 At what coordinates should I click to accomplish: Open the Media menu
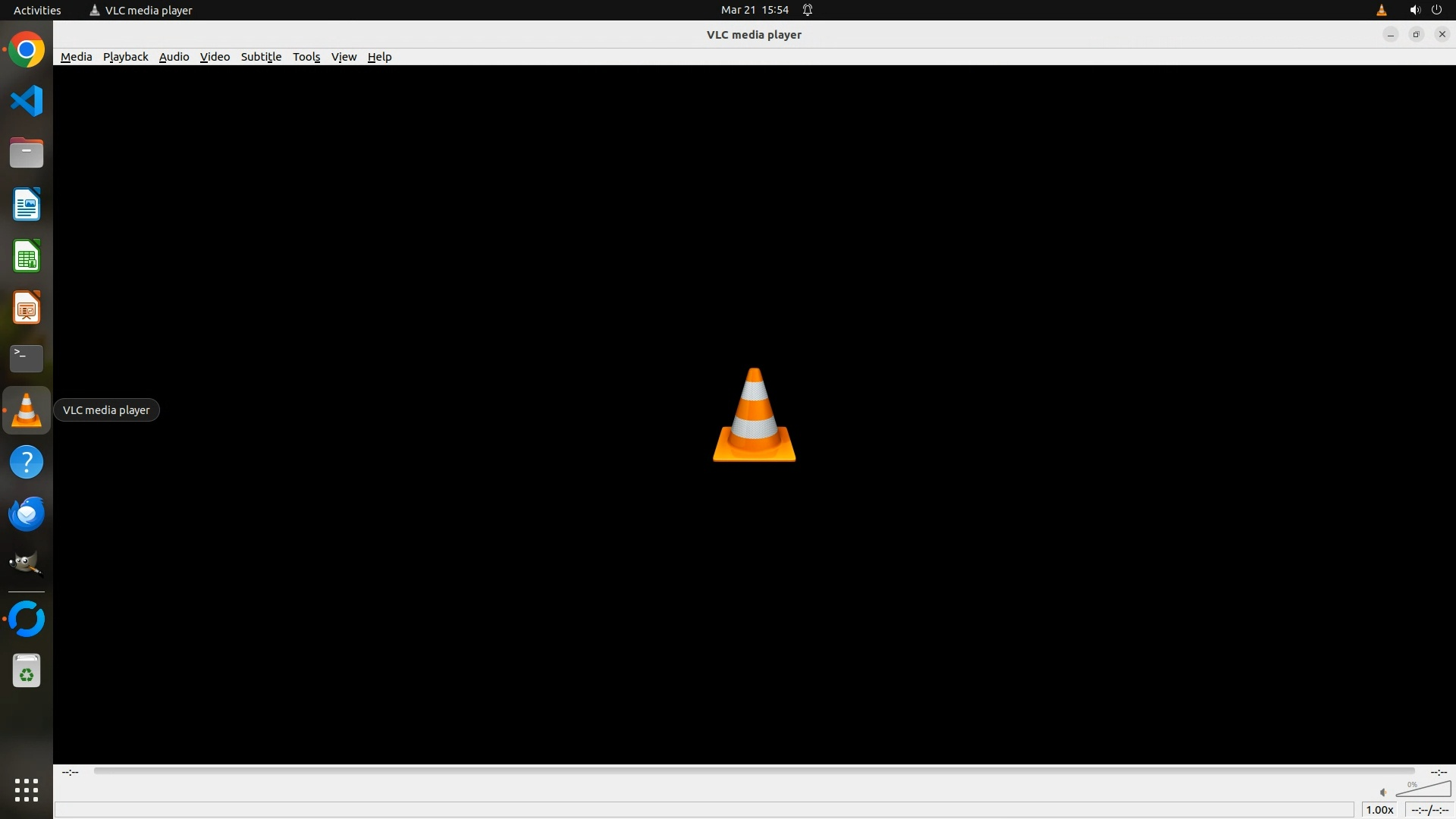76,57
